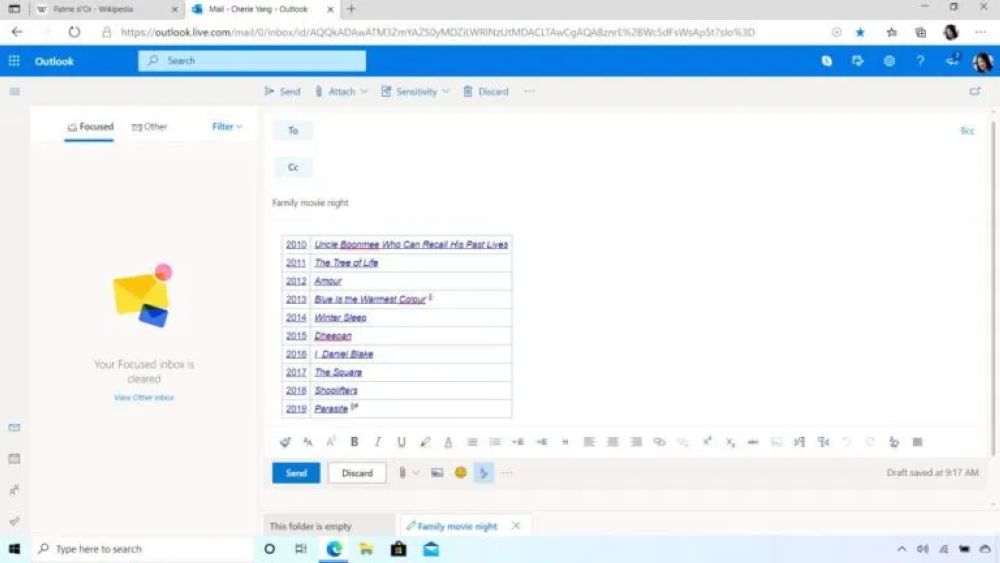Click the blue Send button
This screenshot has height=563, width=1000.
pos(296,473)
